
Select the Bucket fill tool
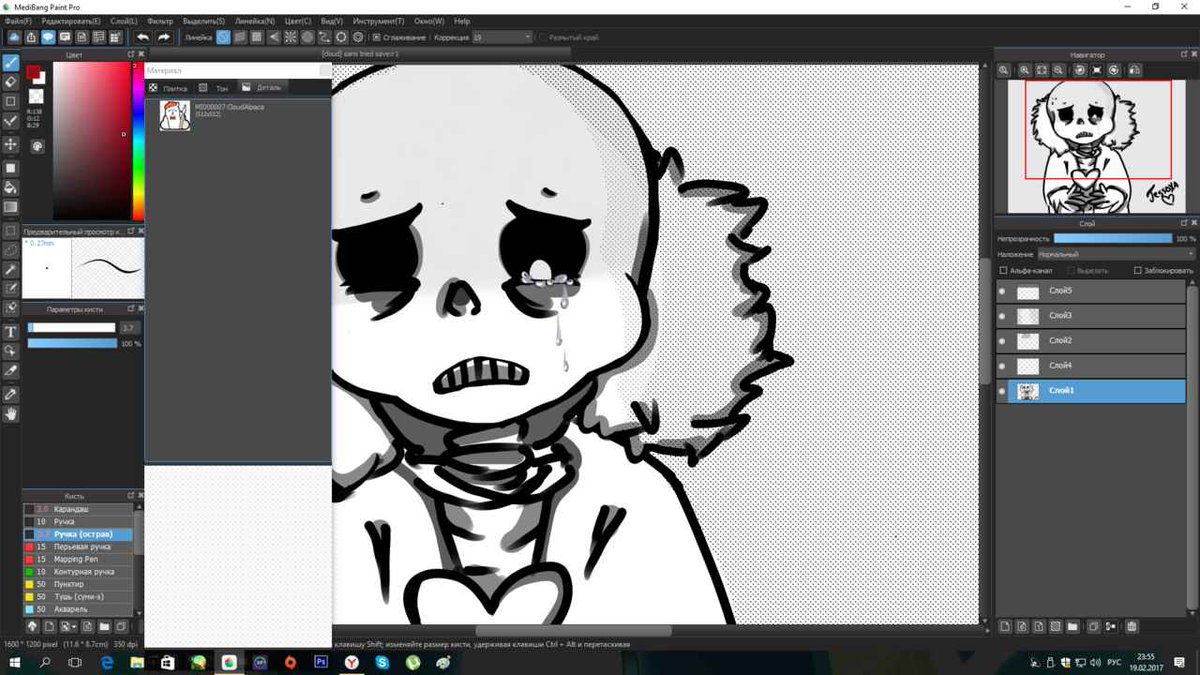coord(11,187)
